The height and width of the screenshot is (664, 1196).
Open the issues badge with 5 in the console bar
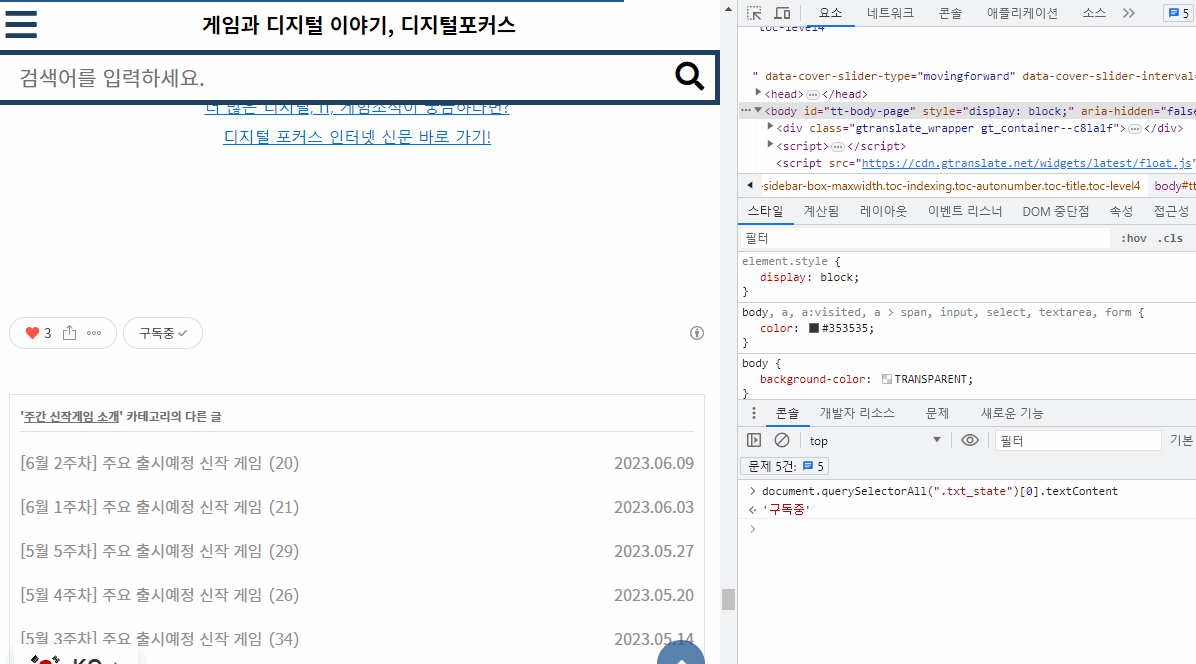click(813, 466)
